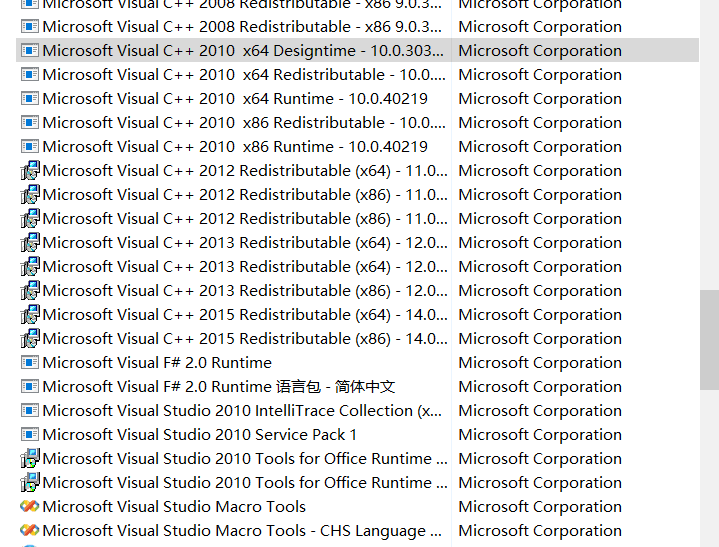Select Microsoft Visual C++ 2010 x86 Redistributable

[x=244, y=122]
